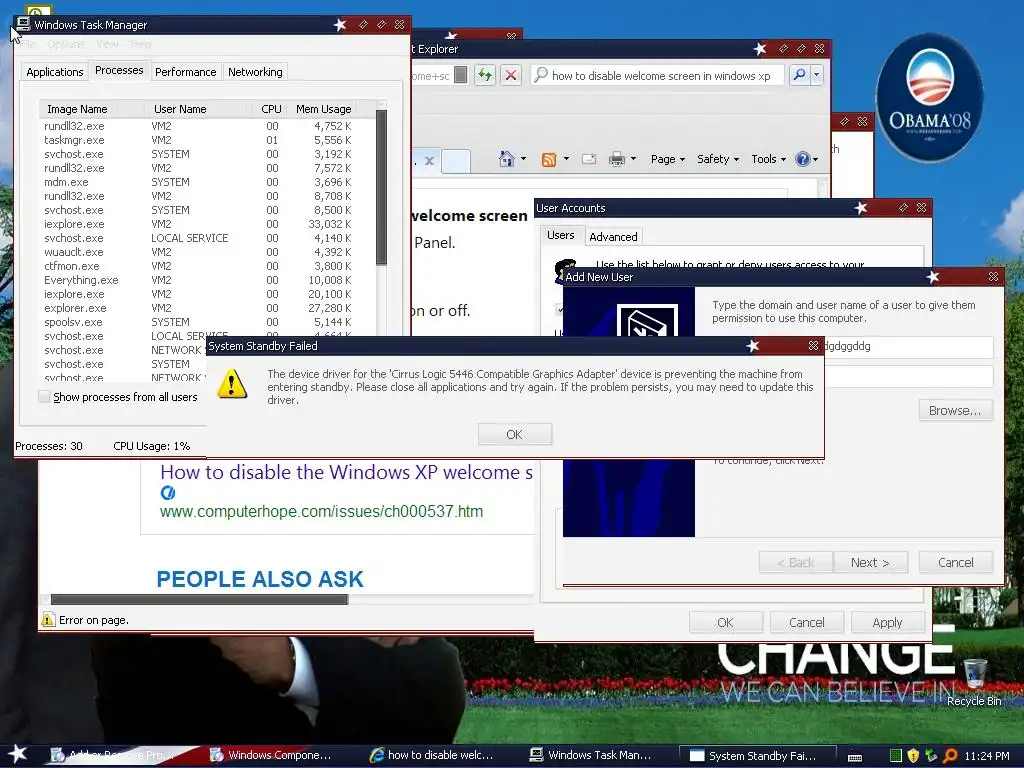Click the user name field containing dgdggddg
Viewport: 1024px width, 768px height.
(x=908, y=346)
